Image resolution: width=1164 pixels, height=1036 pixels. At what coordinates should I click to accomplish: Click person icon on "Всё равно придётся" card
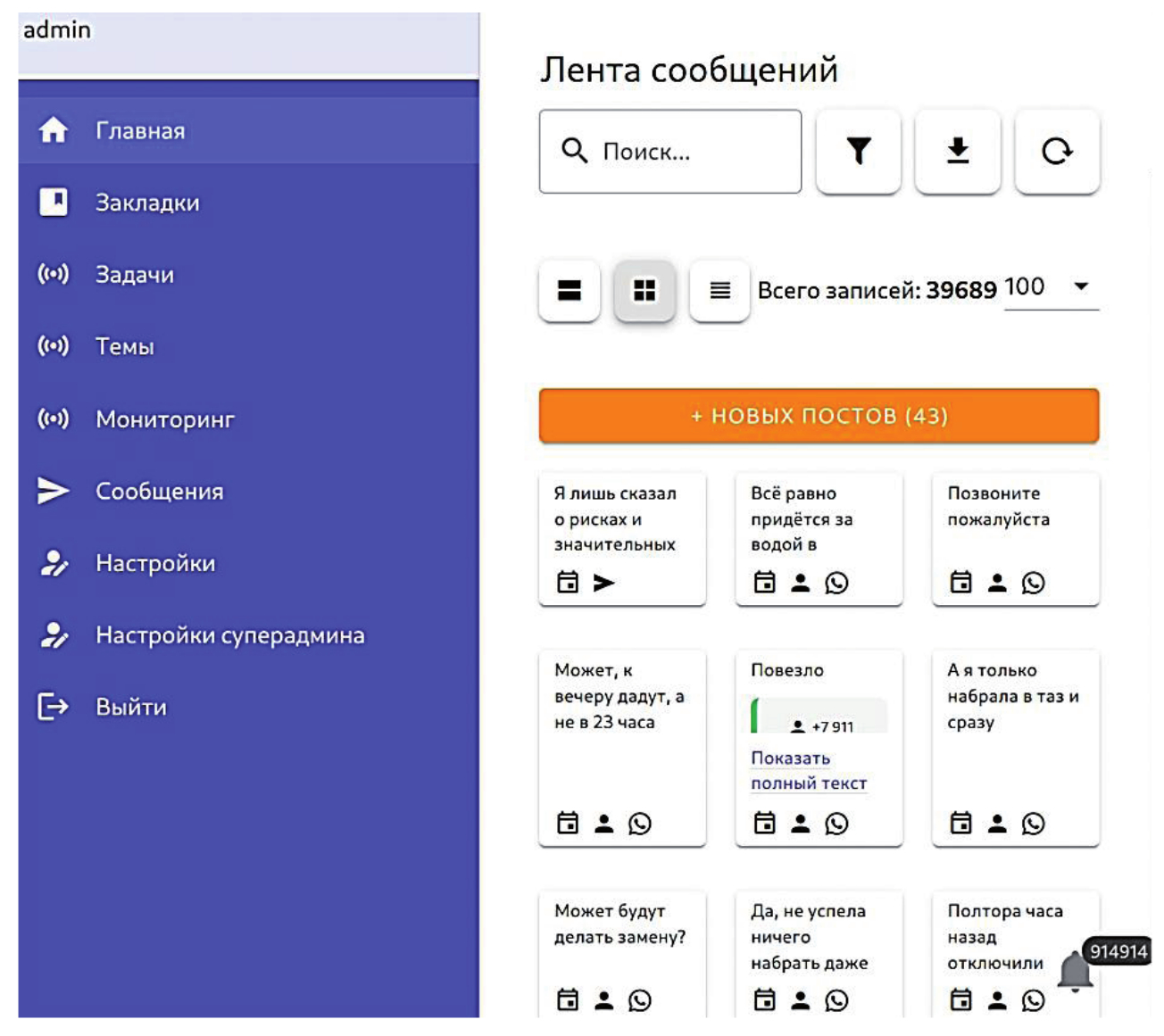point(801,583)
